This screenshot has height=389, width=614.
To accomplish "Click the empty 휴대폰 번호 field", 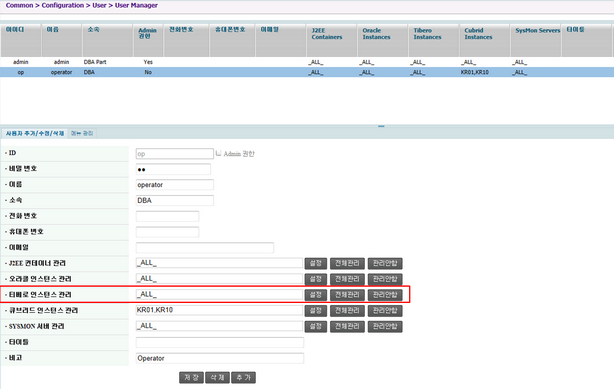I will pos(167,232).
